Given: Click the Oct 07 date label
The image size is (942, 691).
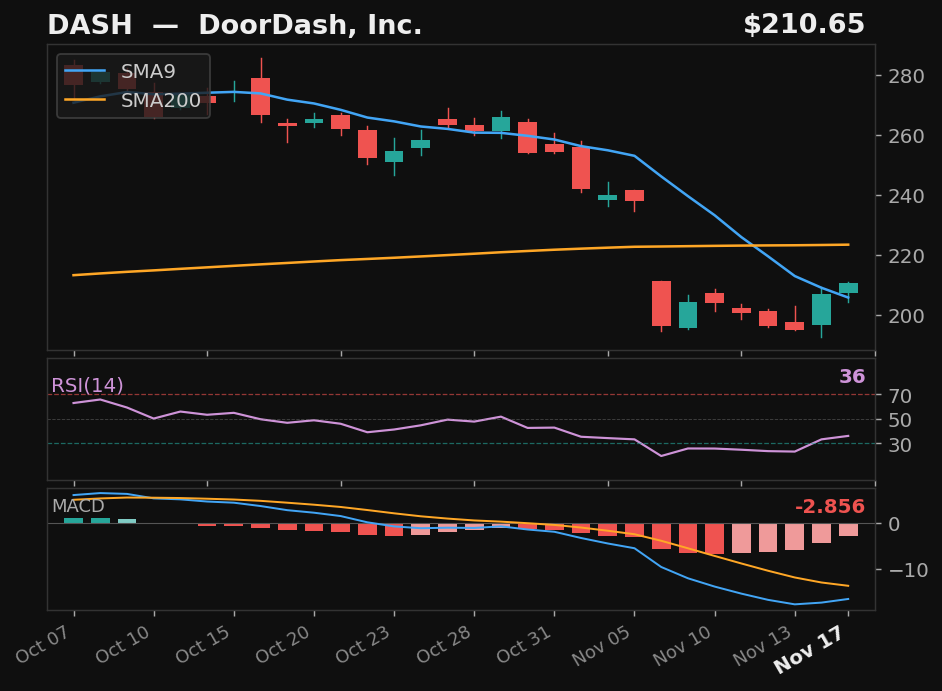Looking at the screenshot, I should (x=42, y=644).
